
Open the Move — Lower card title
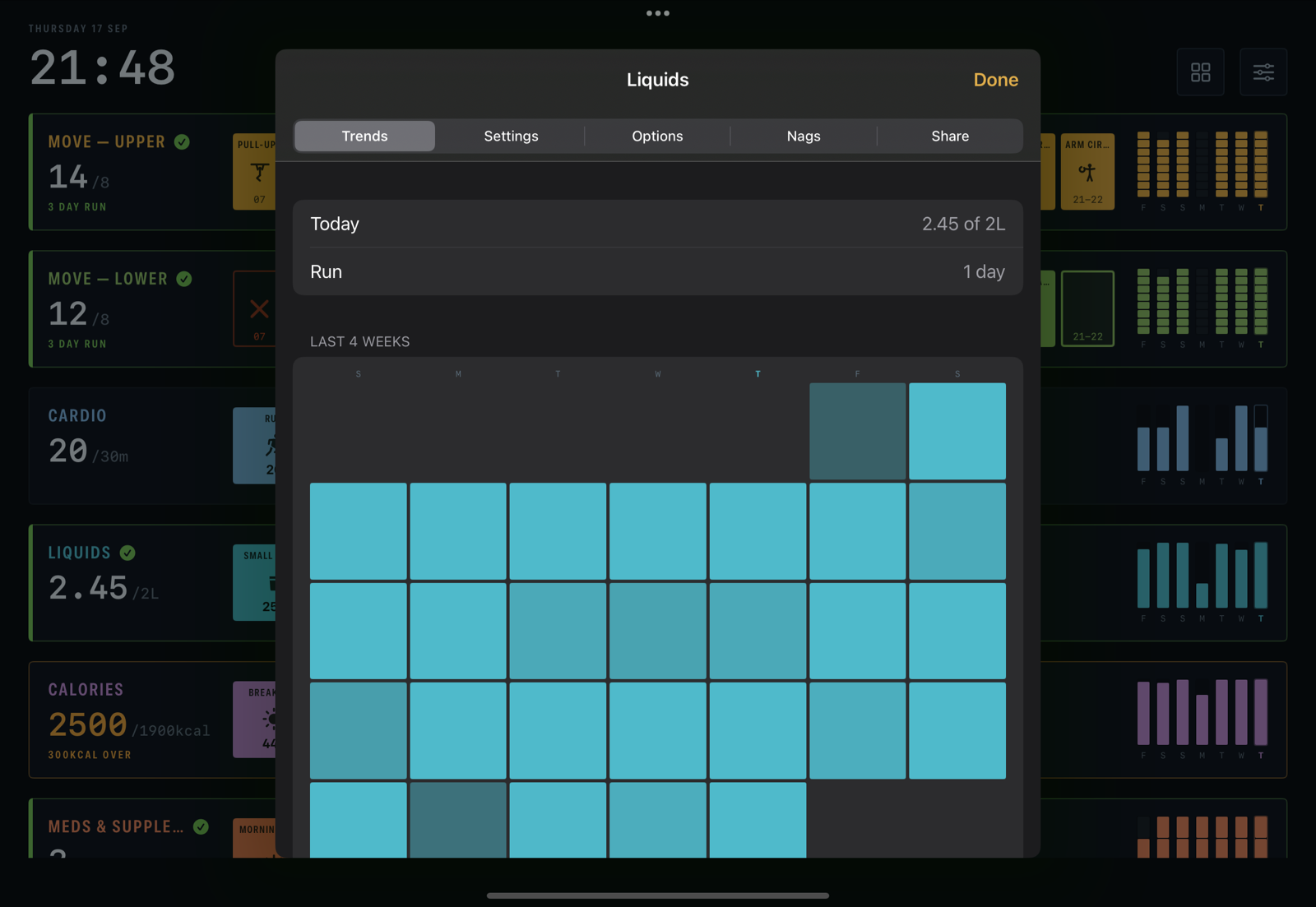[108, 279]
